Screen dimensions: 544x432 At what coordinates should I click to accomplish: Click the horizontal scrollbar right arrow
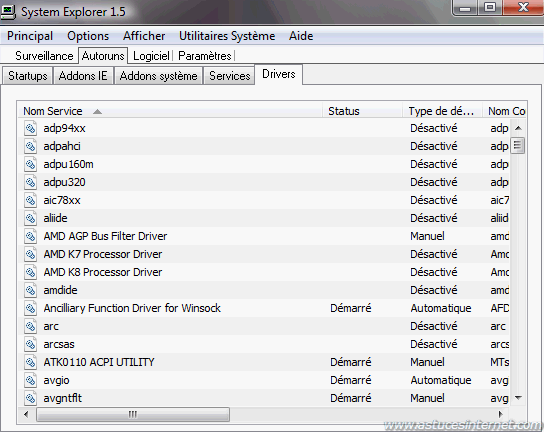tap(500, 414)
